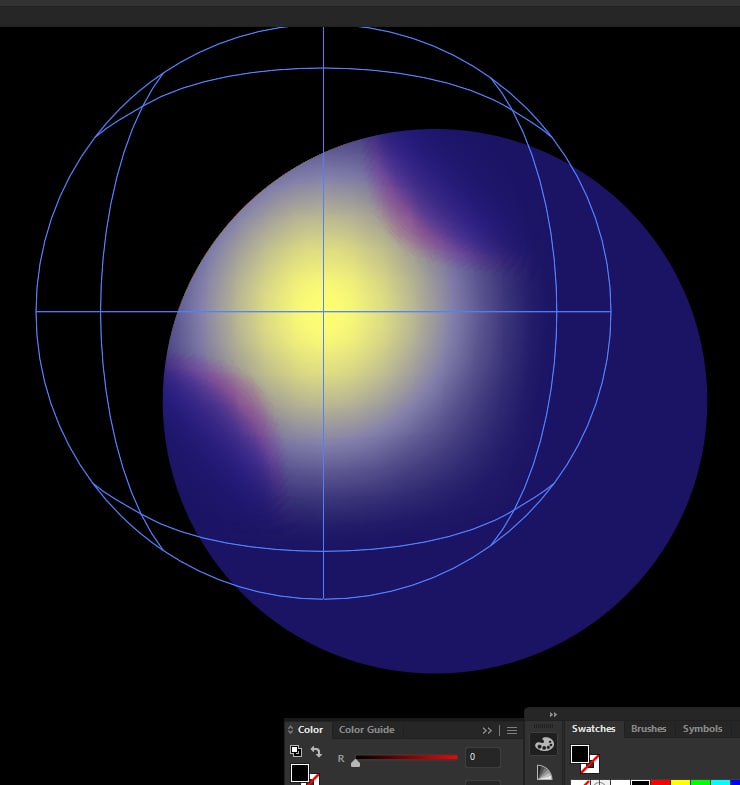Choose the cyan swatch in Swatches
The width and height of the screenshot is (740, 785).
pyautogui.click(x=720, y=782)
